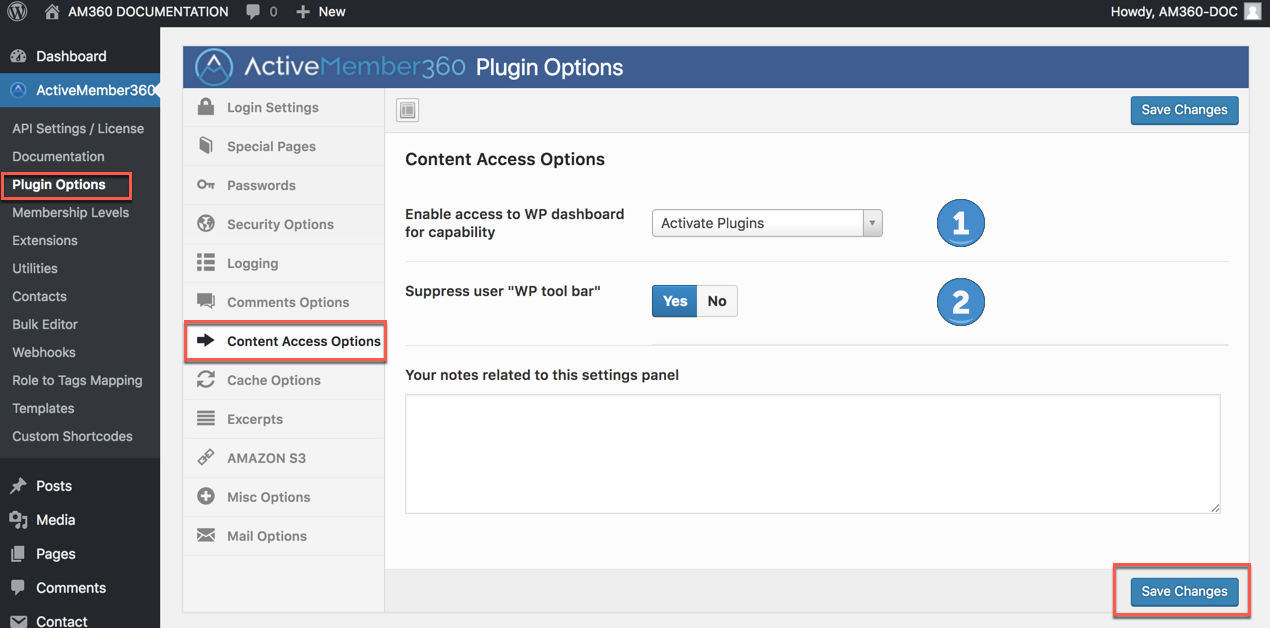Switch to Comments Options tab
Viewport: 1270px width, 628px height.
pyautogui.click(x=284, y=302)
